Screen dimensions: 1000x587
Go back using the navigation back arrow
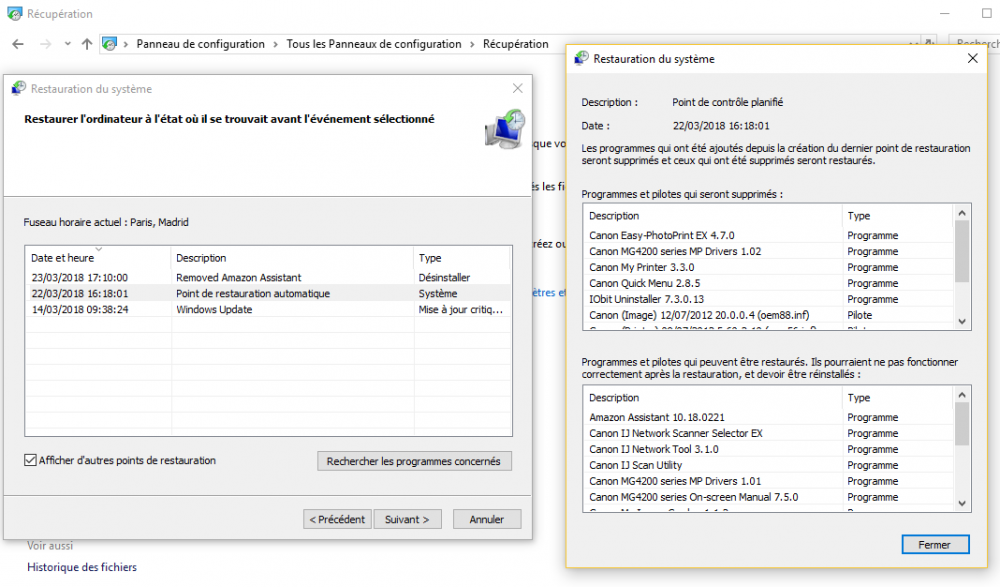pos(18,44)
